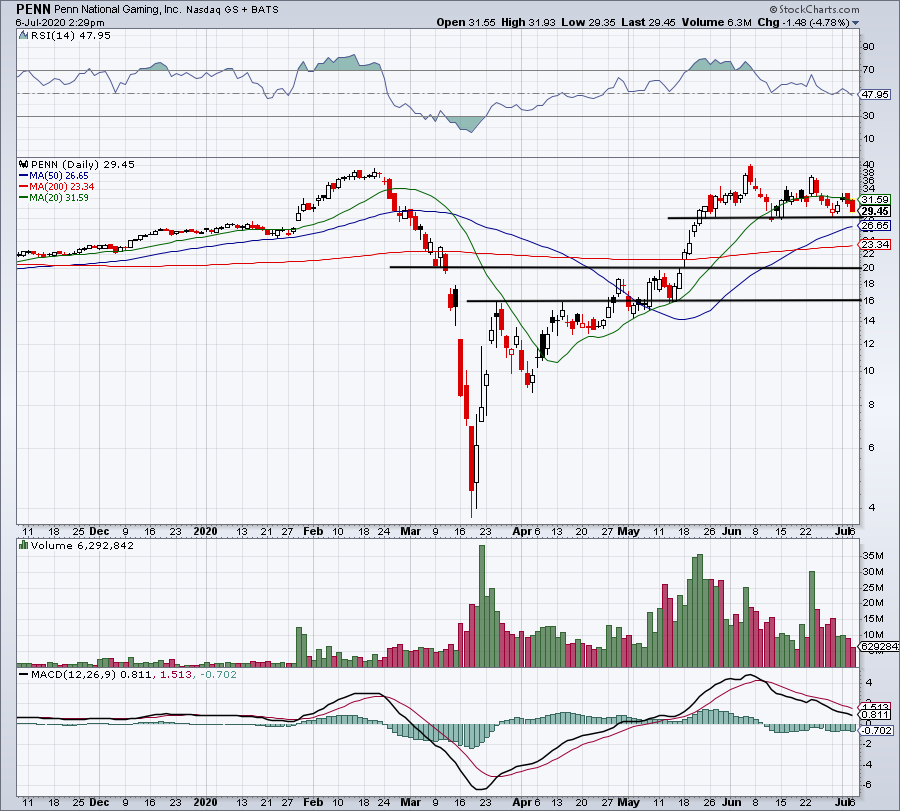900x811 pixels.
Task: Click the Volume 6,292,842 panel label
Action: pyautogui.click(x=82, y=545)
